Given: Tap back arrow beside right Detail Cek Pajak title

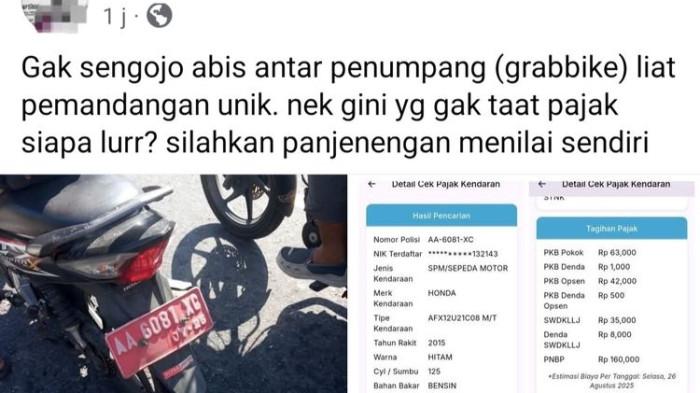Looking at the screenshot, I should [x=542, y=184].
